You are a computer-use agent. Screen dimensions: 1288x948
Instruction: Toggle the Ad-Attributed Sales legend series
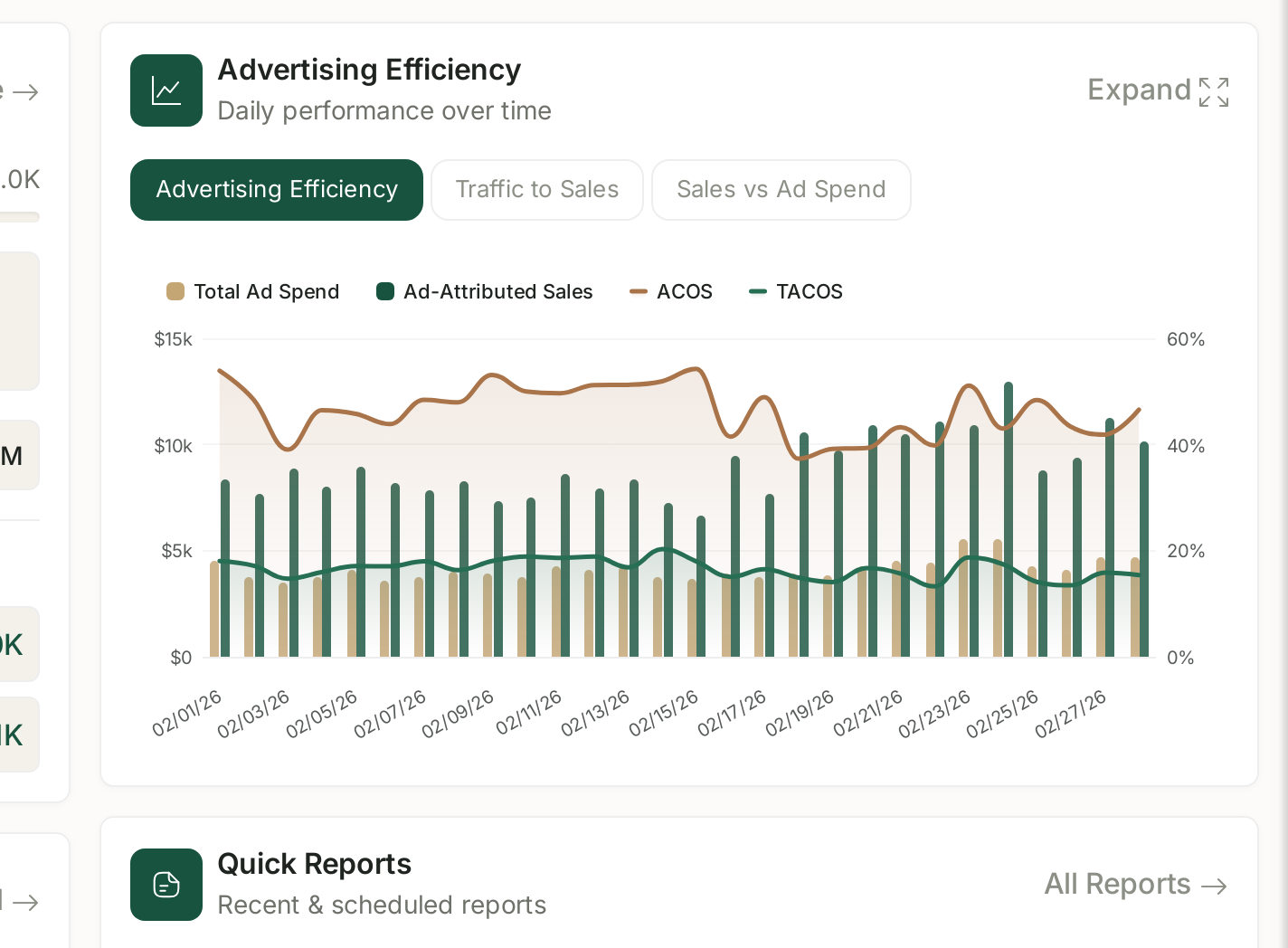click(x=485, y=291)
